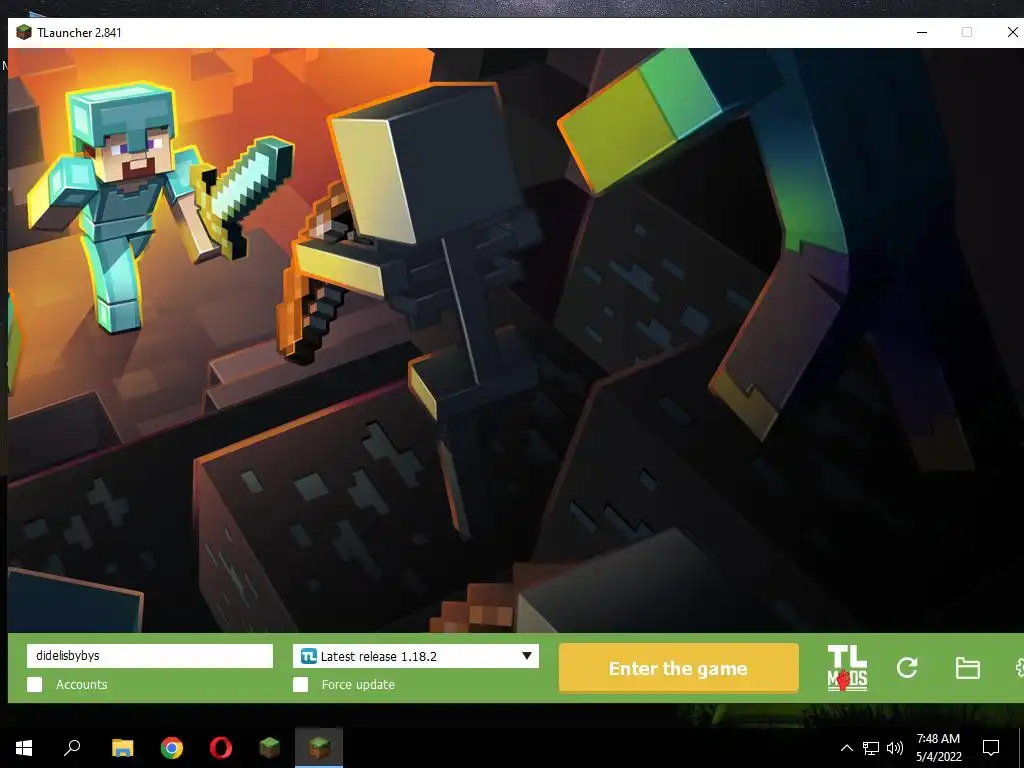Open the volume tray icon

[895, 748]
